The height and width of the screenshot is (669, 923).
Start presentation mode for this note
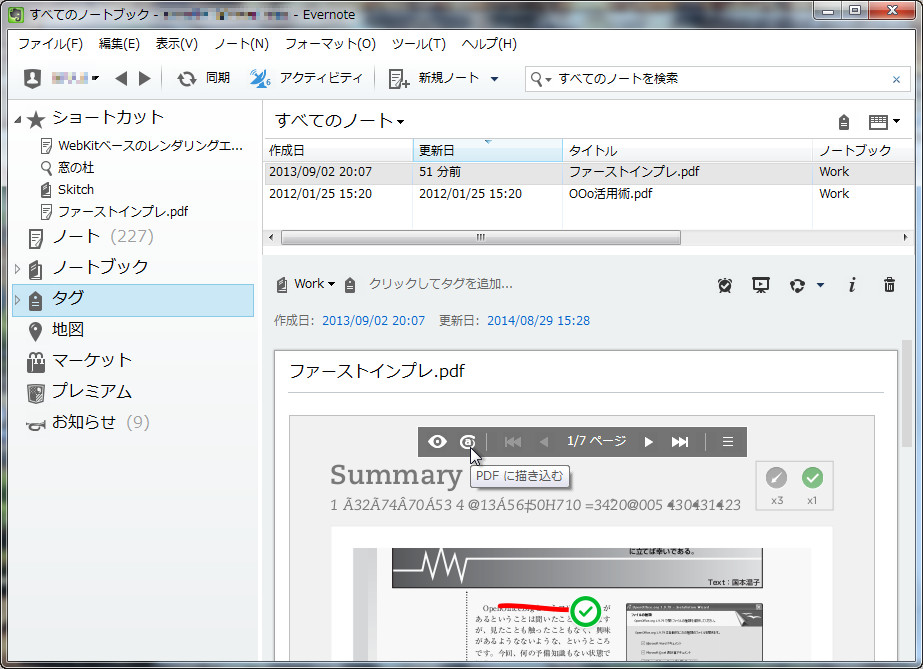click(x=761, y=285)
